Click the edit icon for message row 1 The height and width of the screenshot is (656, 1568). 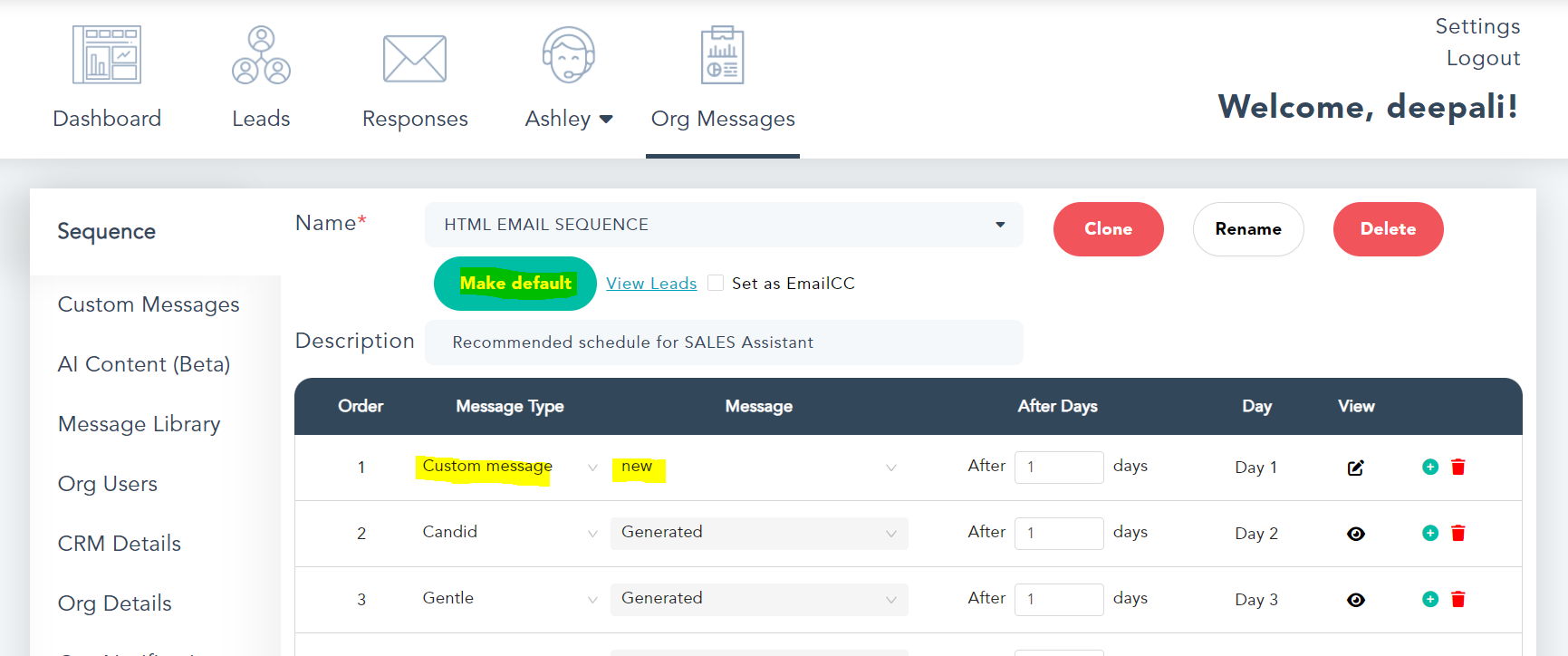click(1355, 468)
